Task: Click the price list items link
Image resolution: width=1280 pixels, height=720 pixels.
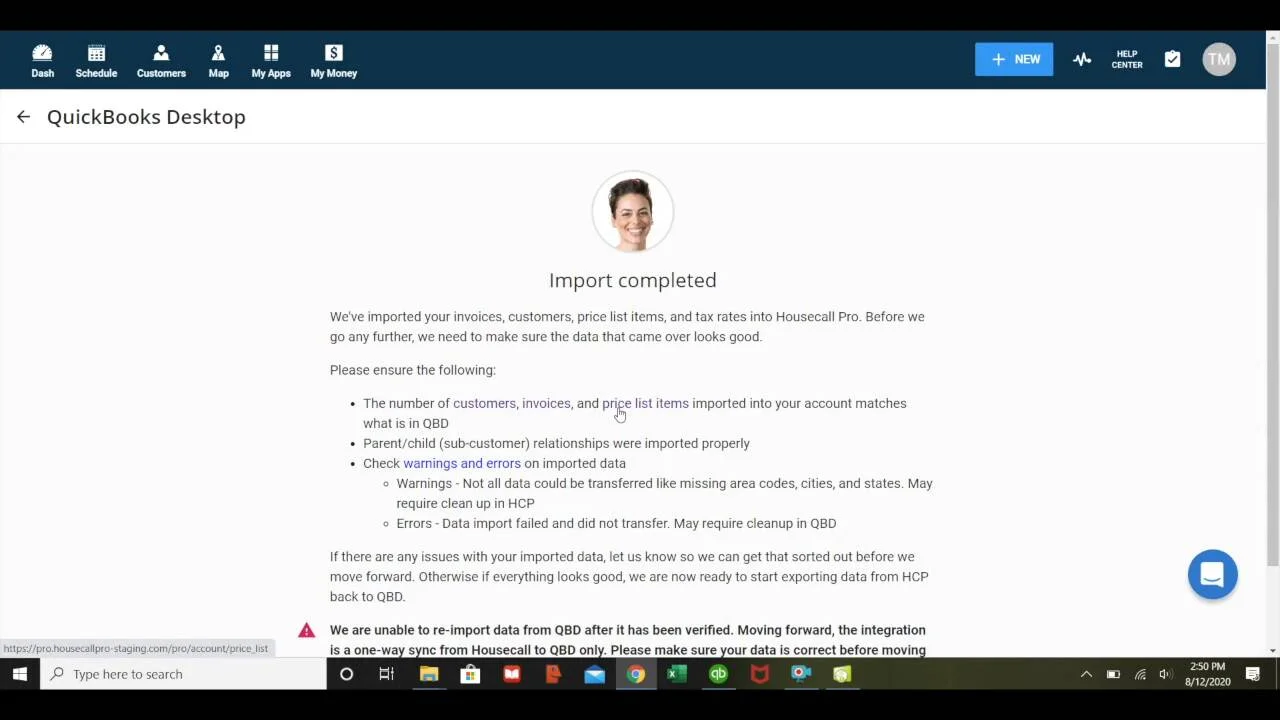Action: pos(645,403)
